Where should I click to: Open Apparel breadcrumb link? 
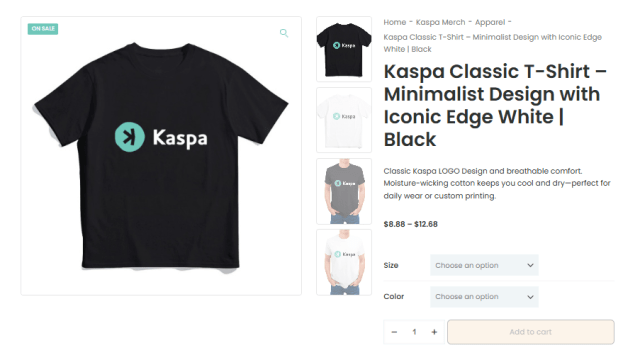(x=490, y=22)
